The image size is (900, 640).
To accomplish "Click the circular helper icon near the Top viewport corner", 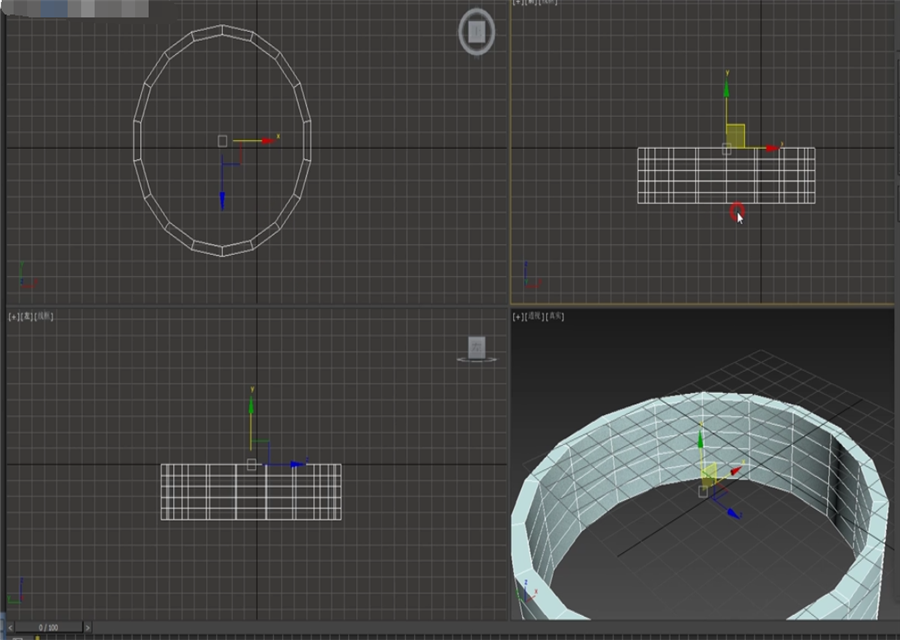I will pyautogui.click(x=475, y=31).
